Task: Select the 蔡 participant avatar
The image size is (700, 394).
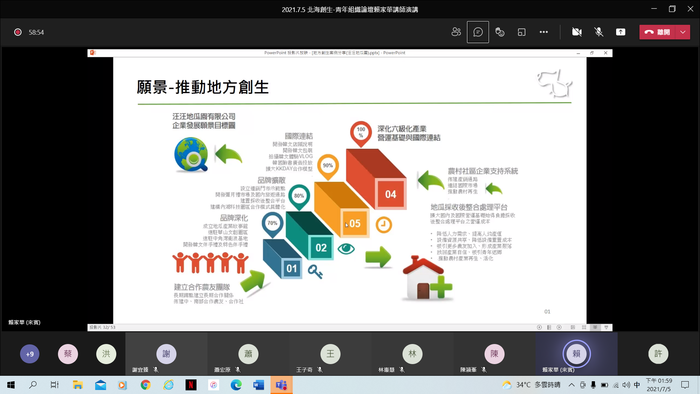Action: click(x=68, y=354)
